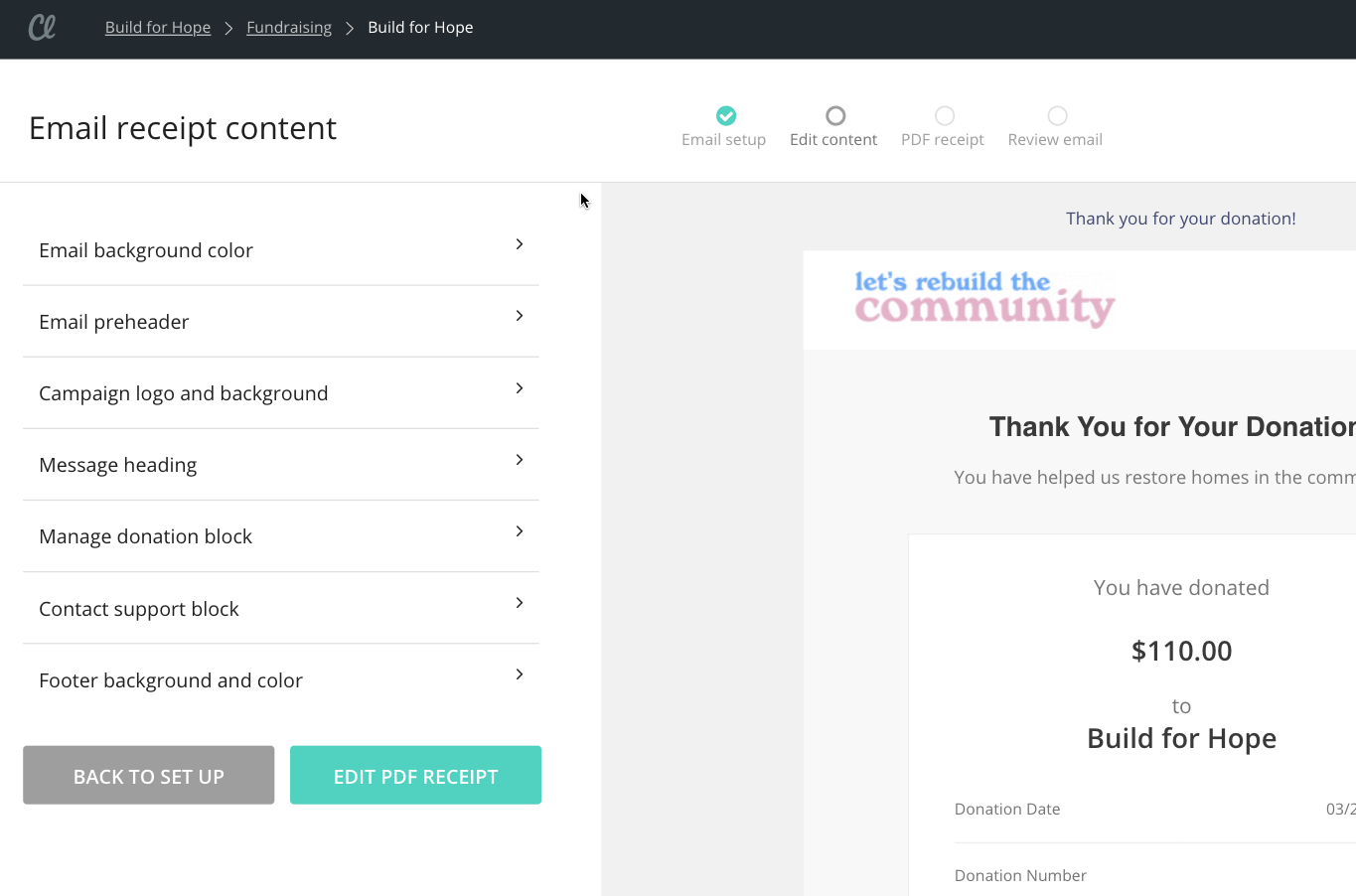Click chevron next to Message heading
1356x896 pixels.
point(520,460)
